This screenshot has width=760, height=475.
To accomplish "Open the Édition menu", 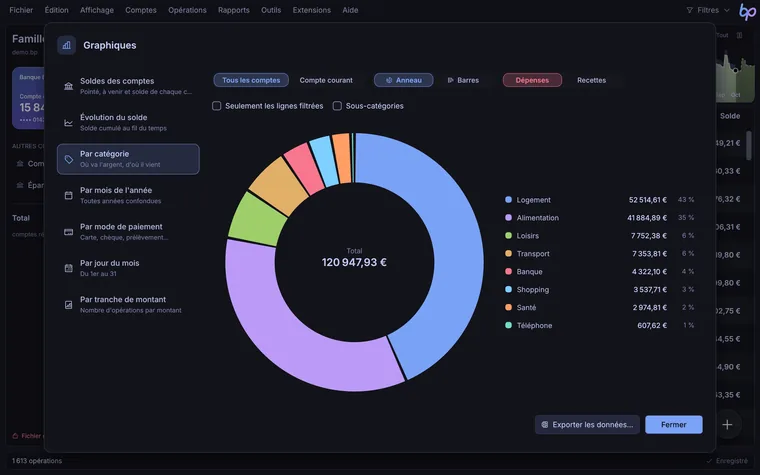I will [57, 10].
